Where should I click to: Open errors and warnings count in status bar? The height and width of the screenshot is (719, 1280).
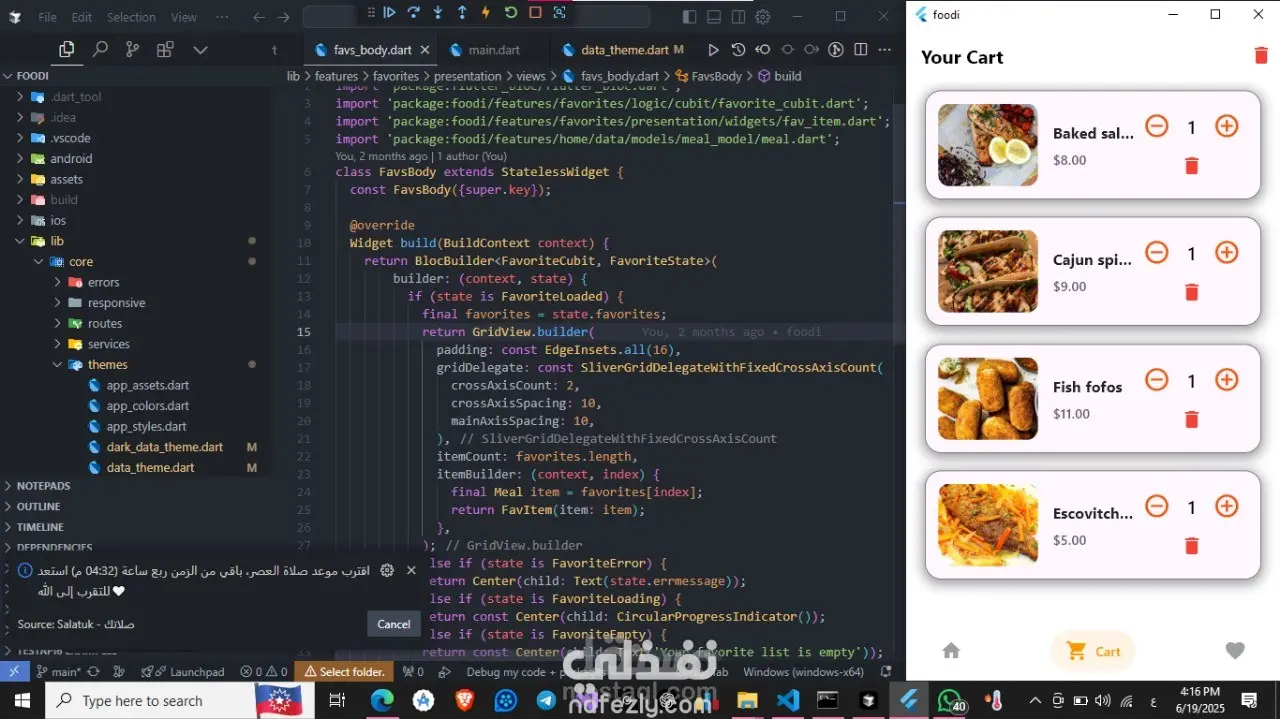pyautogui.click(x=263, y=672)
